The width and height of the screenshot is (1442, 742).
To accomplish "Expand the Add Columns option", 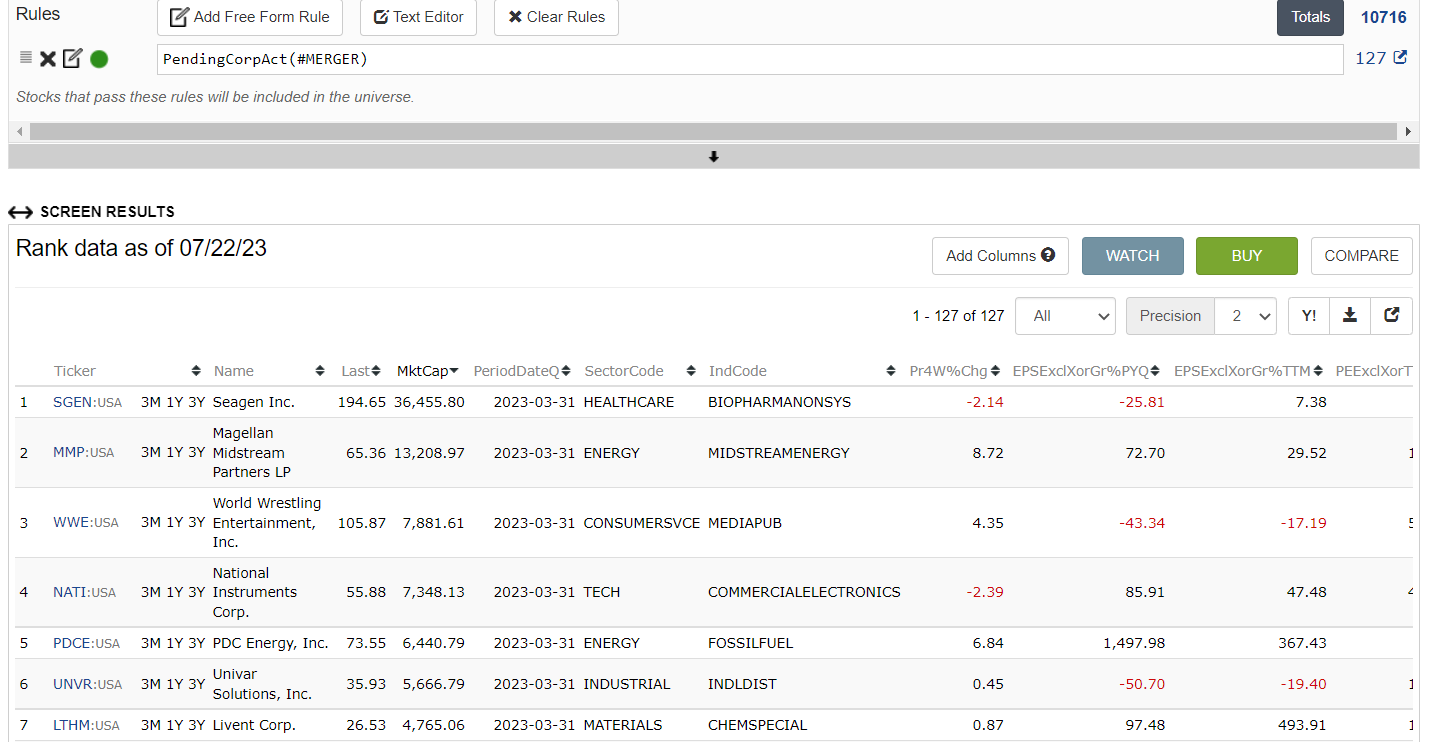I will click(x=1000, y=256).
